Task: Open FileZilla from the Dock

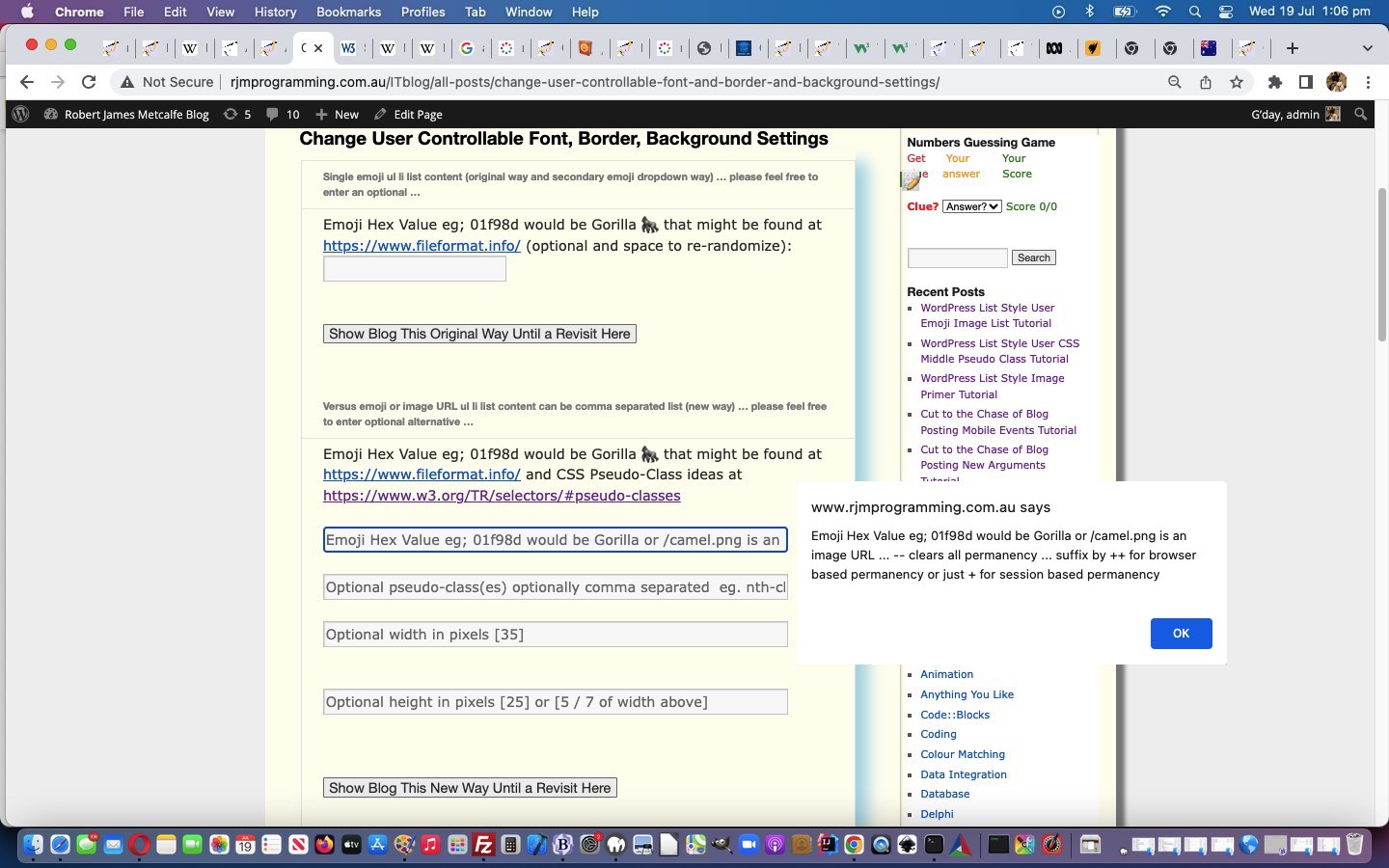Action: (483, 845)
